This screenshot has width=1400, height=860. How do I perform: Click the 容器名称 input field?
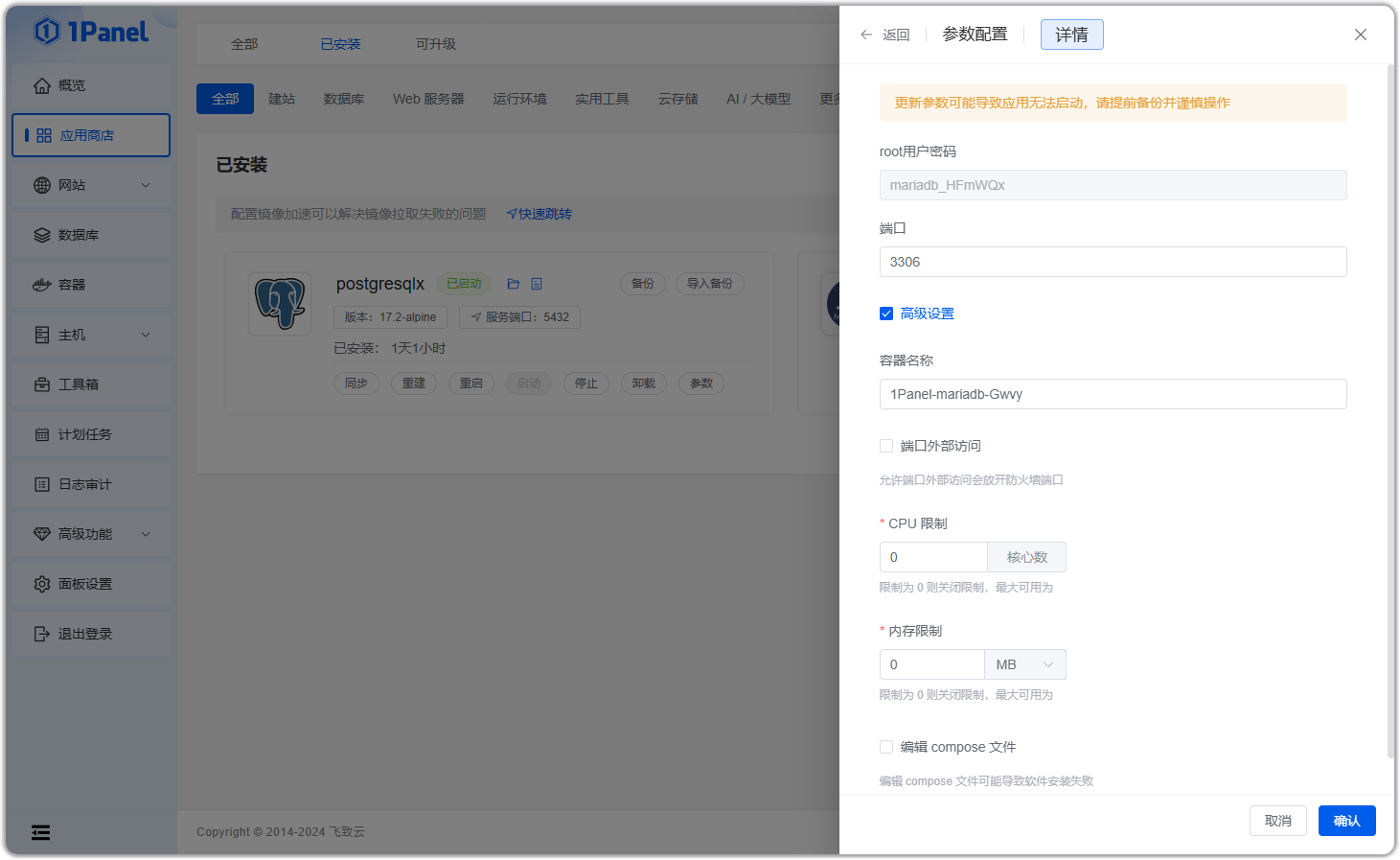pos(1113,394)
